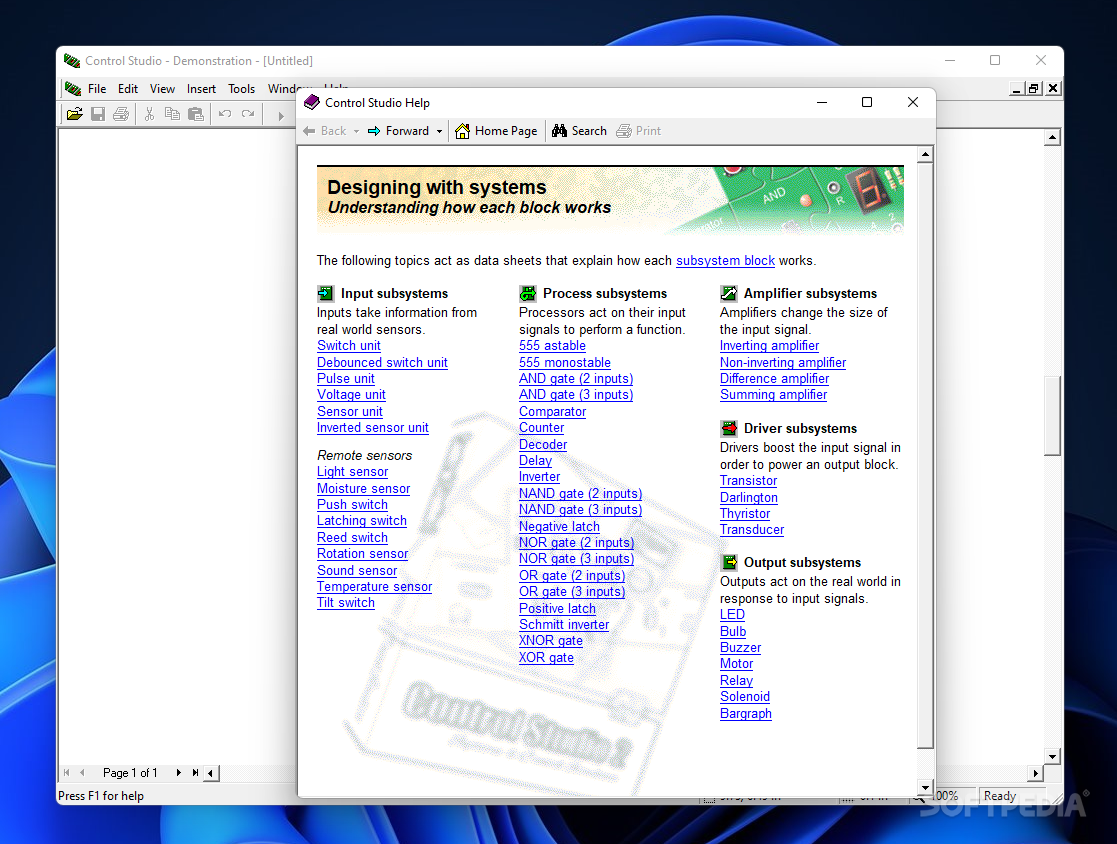Screen dimensions: 1117x844
Task: Open the Negative latch topic
Action: [x=559, y=526]
